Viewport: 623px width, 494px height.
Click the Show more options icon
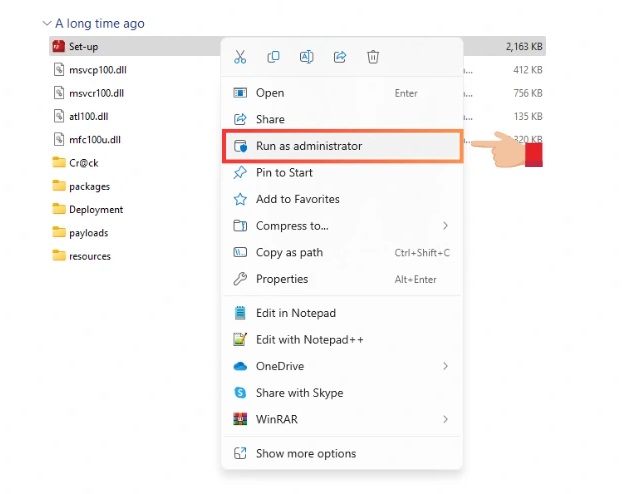pos(240,453)
